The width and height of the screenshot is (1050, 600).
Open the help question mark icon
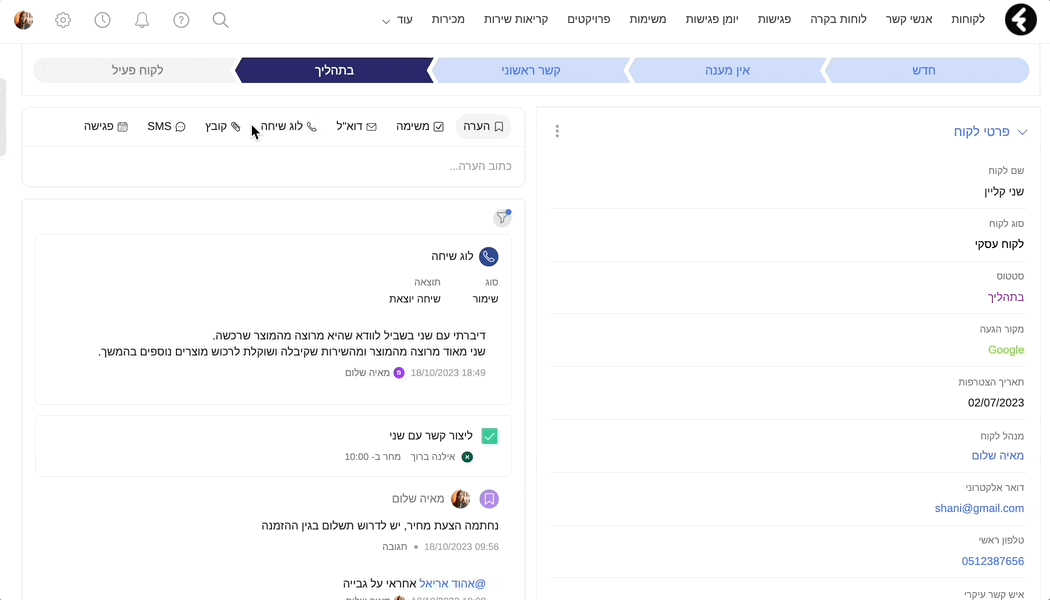[x=181, y=20]
